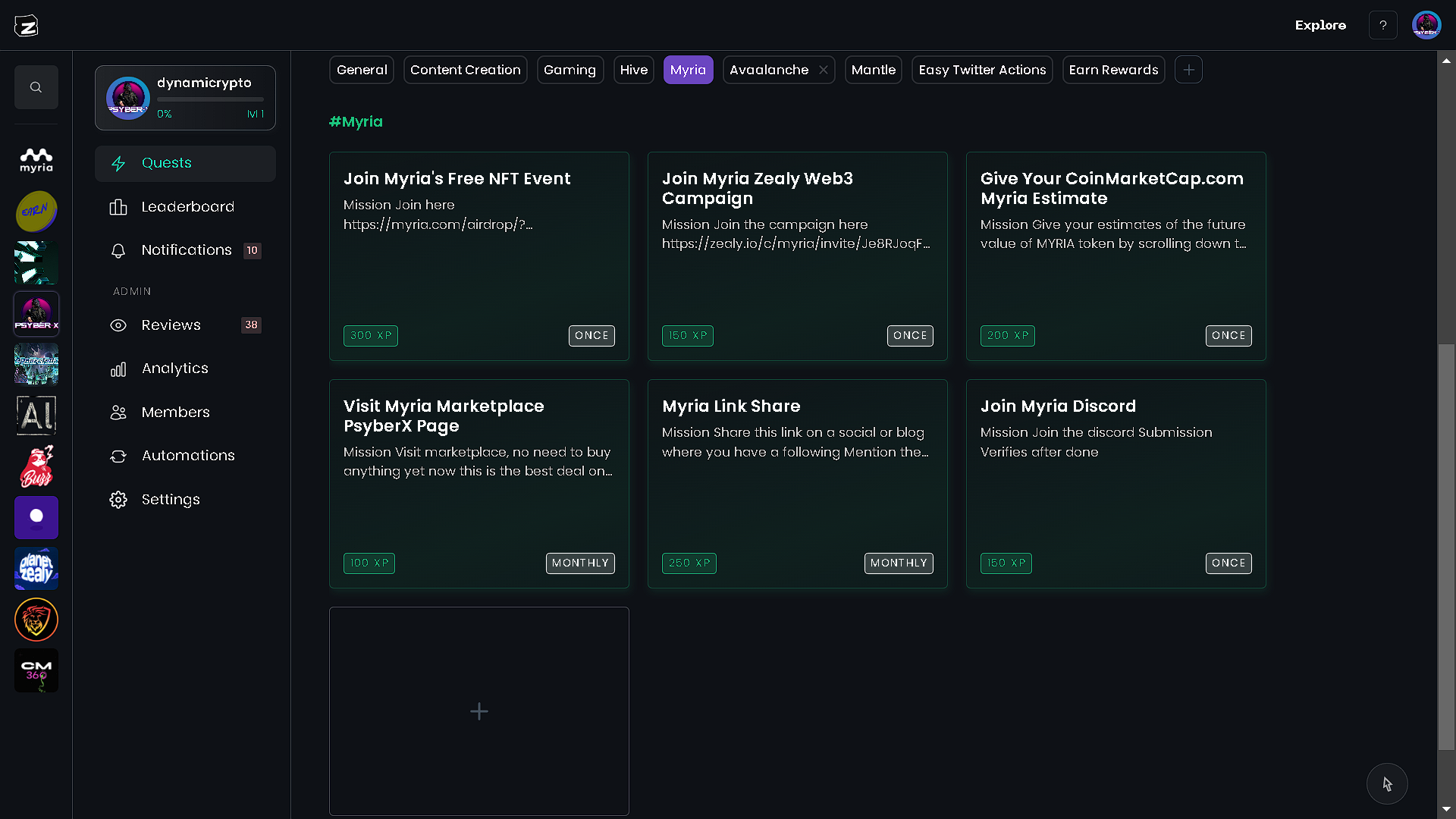The height and width of the screenshot is (819, 1456).
Task: Remove the Avaalanche tab with X
Action: point(824,70)
